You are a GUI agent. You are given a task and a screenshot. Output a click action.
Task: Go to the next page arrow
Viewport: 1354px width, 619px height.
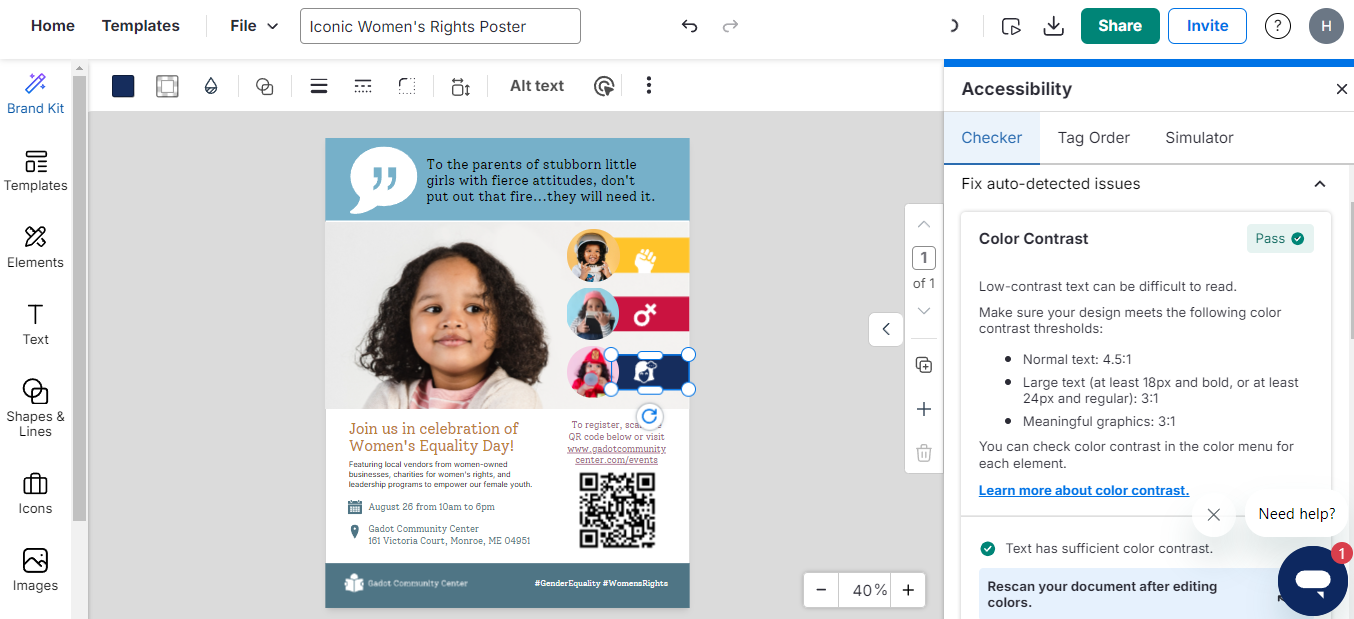point(924,310)
